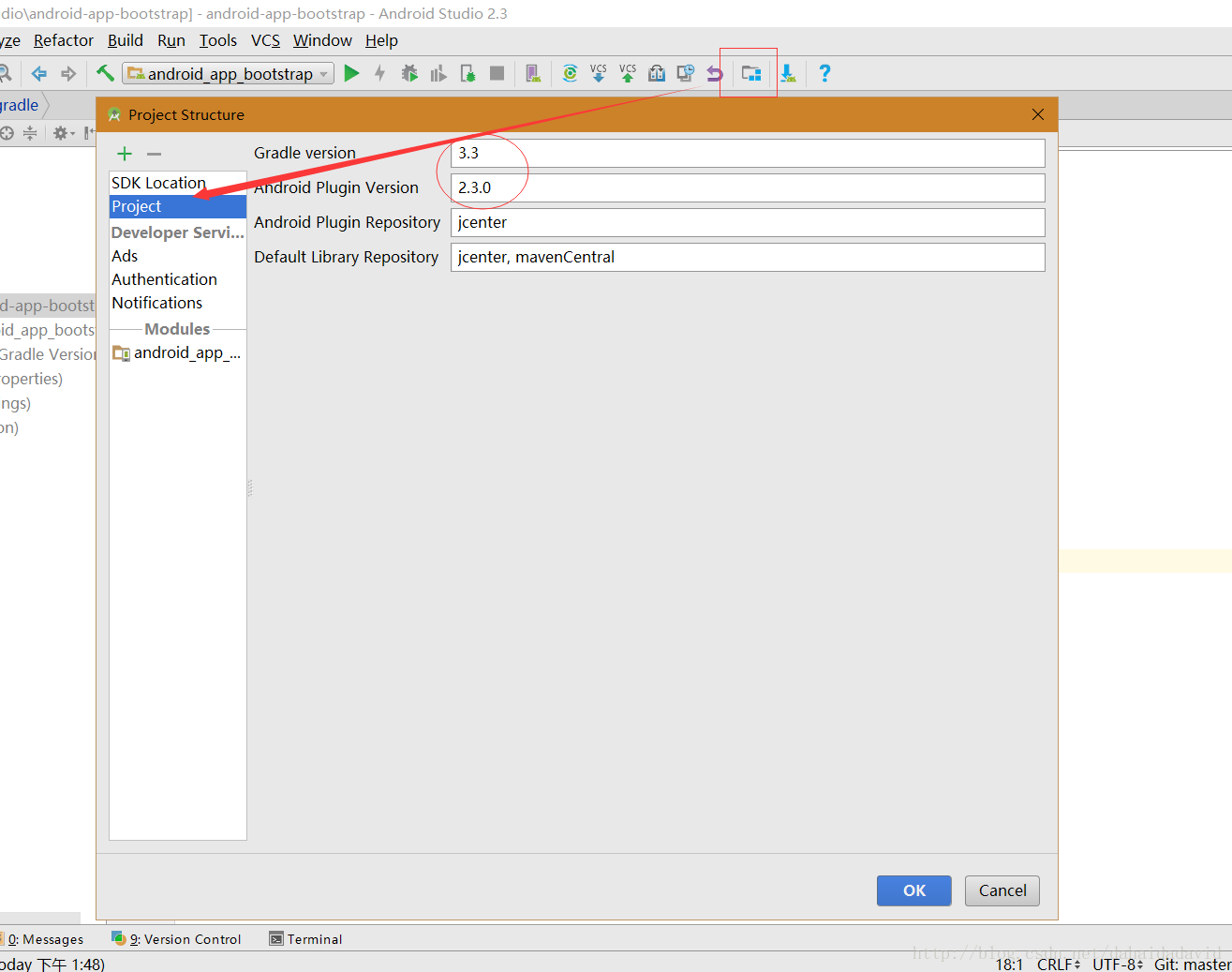Click the Run with Coverage icon
1232x972 pixels.
tap(438, 73)
